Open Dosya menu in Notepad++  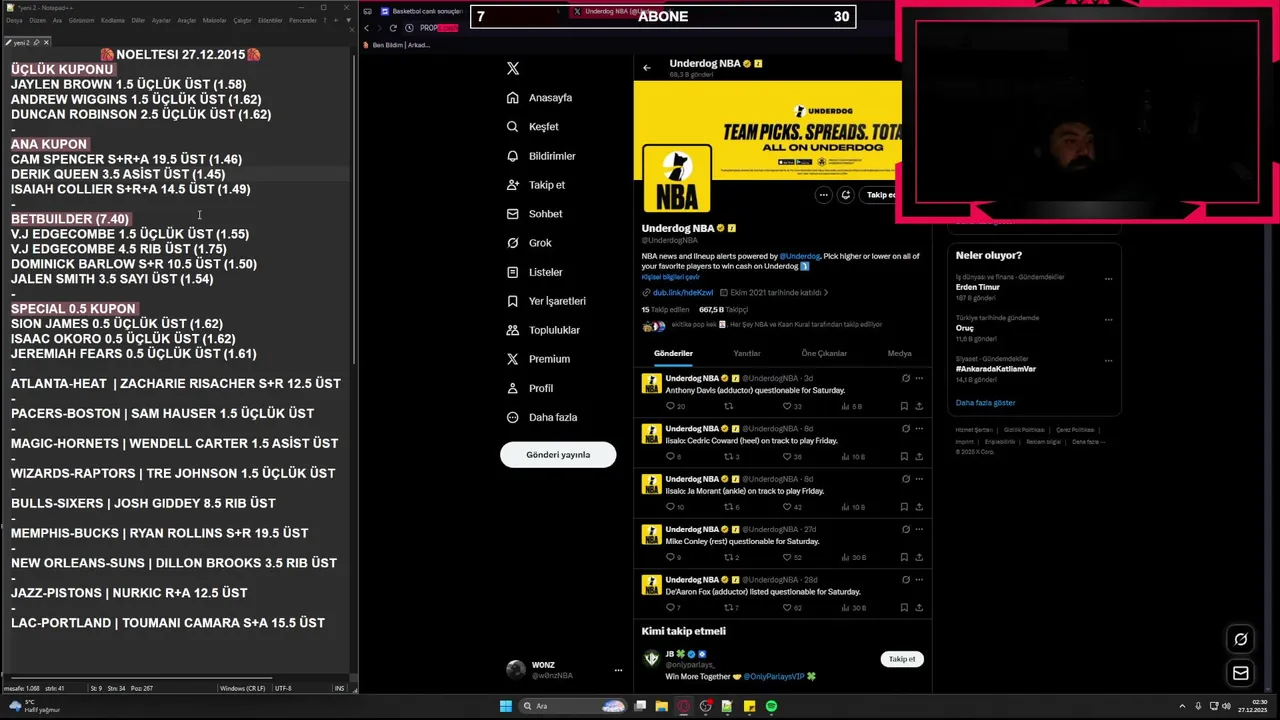tap(14, 20)
